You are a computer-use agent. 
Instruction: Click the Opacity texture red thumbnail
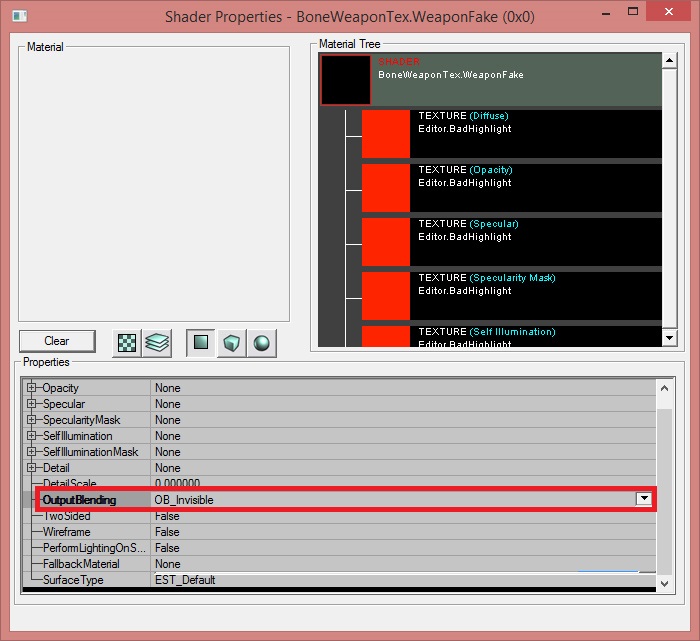tap(386, 187)
